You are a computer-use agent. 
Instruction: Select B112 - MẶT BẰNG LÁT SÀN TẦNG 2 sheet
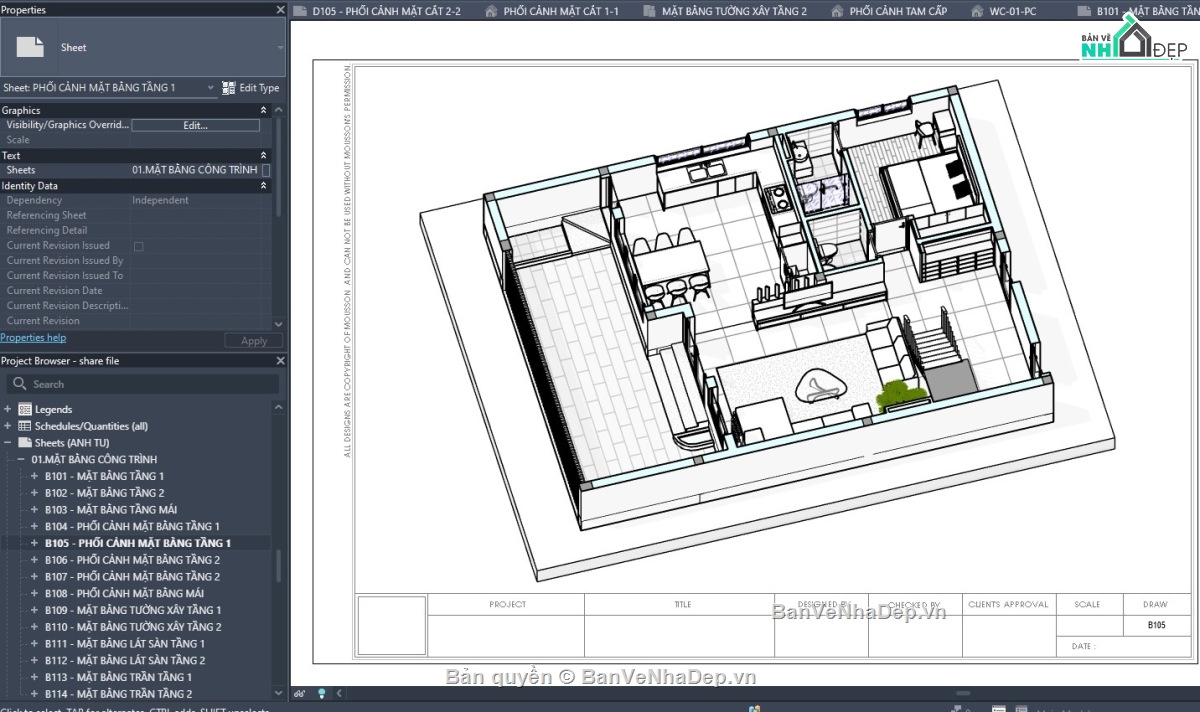(x=125, y=660)
